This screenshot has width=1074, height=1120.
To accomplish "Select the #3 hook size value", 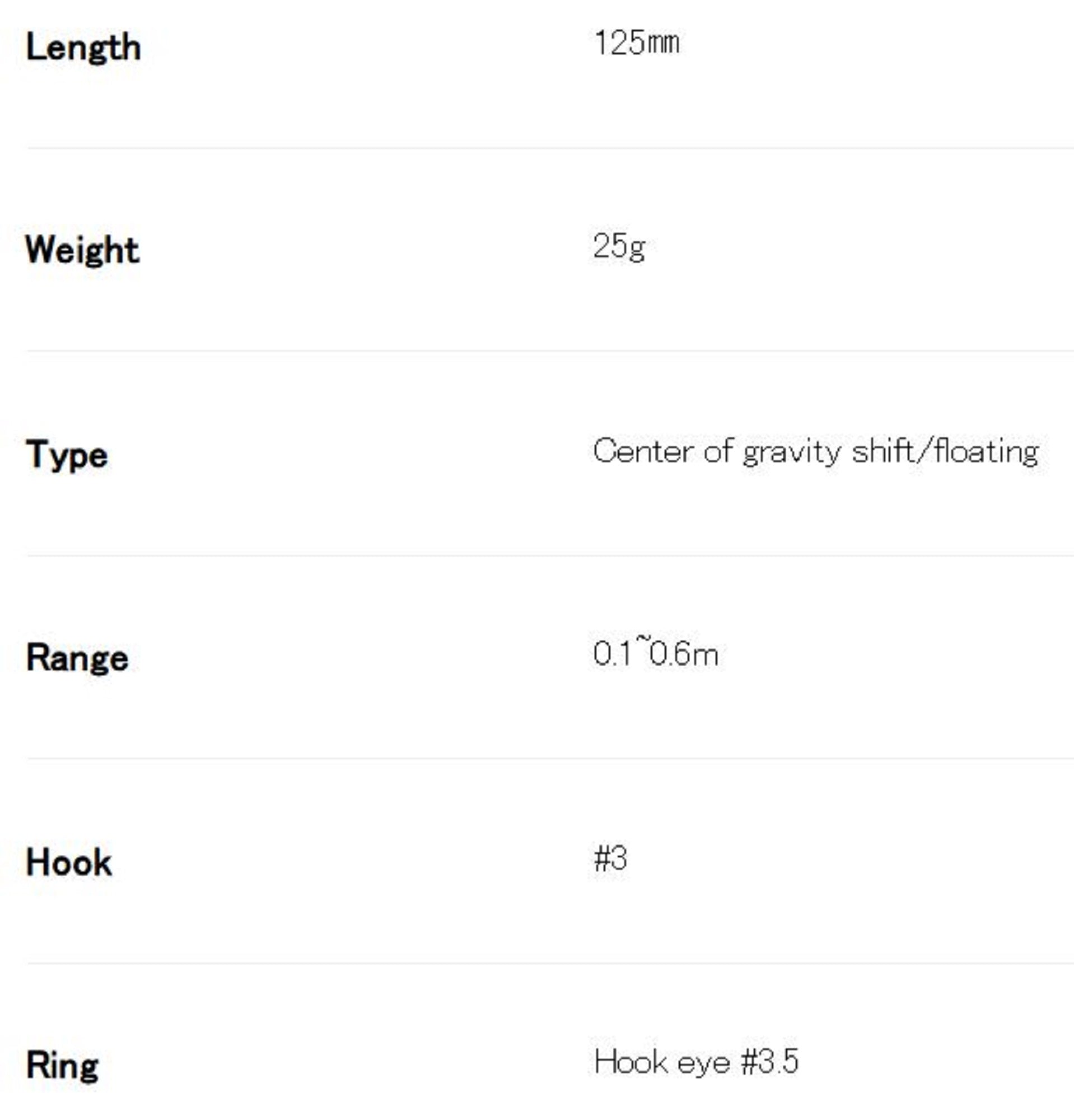I will (610, 858).
